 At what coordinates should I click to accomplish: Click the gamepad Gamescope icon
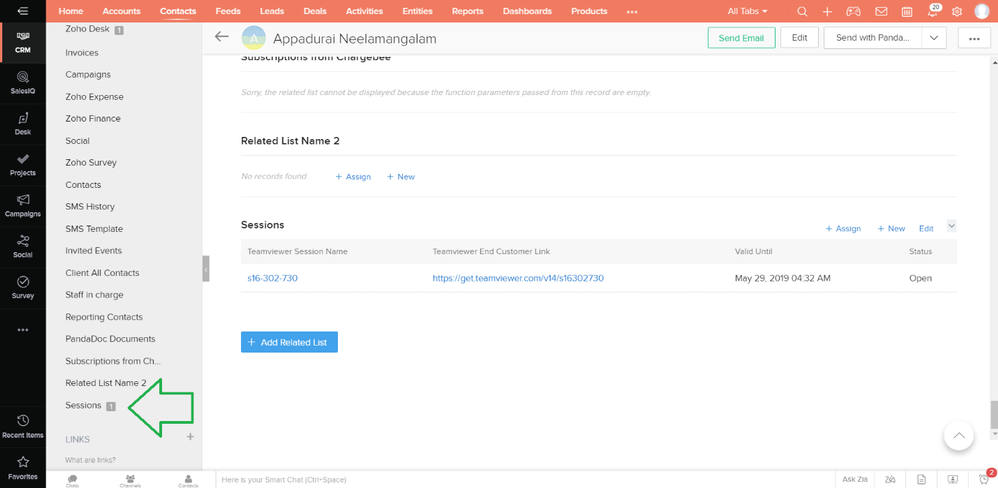tap(853, 11)
